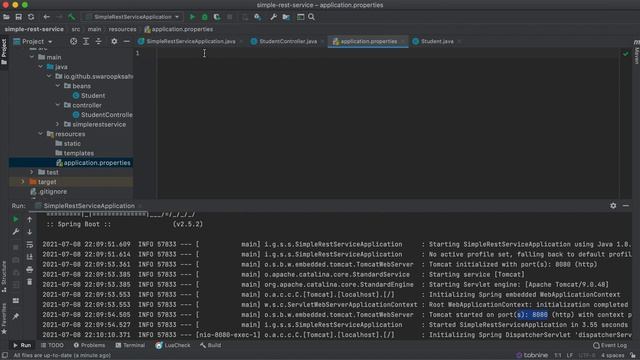
Task: Open settings with the wrench icon in toolbar
Action: pyautogui.click(x=273, y=17)
